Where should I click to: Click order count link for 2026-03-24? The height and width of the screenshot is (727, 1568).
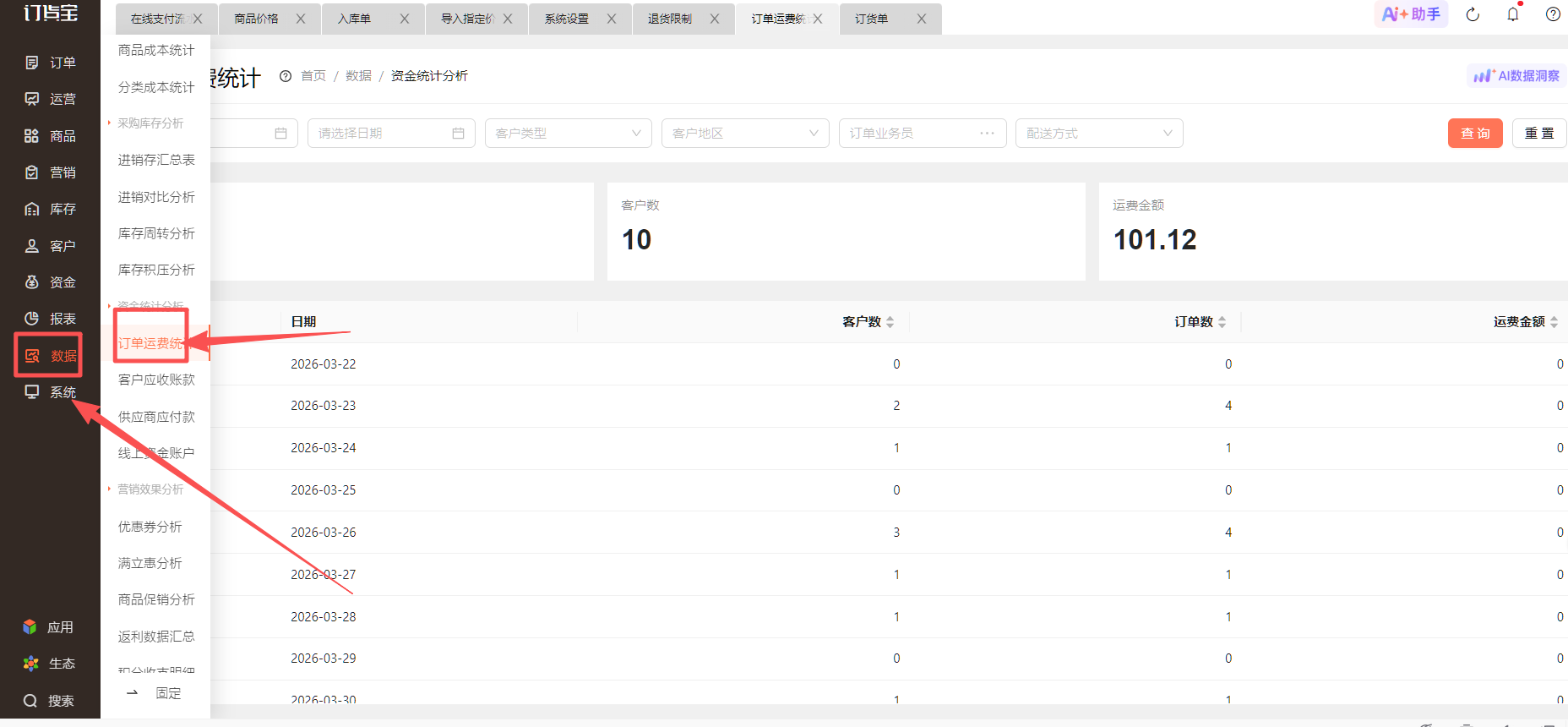[1228, 448]
